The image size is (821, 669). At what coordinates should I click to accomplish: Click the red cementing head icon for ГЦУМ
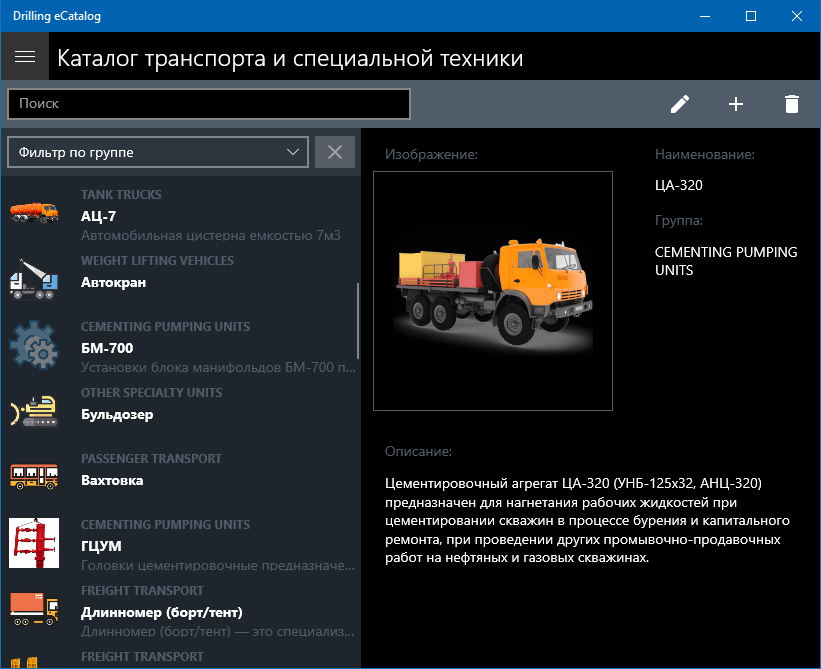coord(34,543)
